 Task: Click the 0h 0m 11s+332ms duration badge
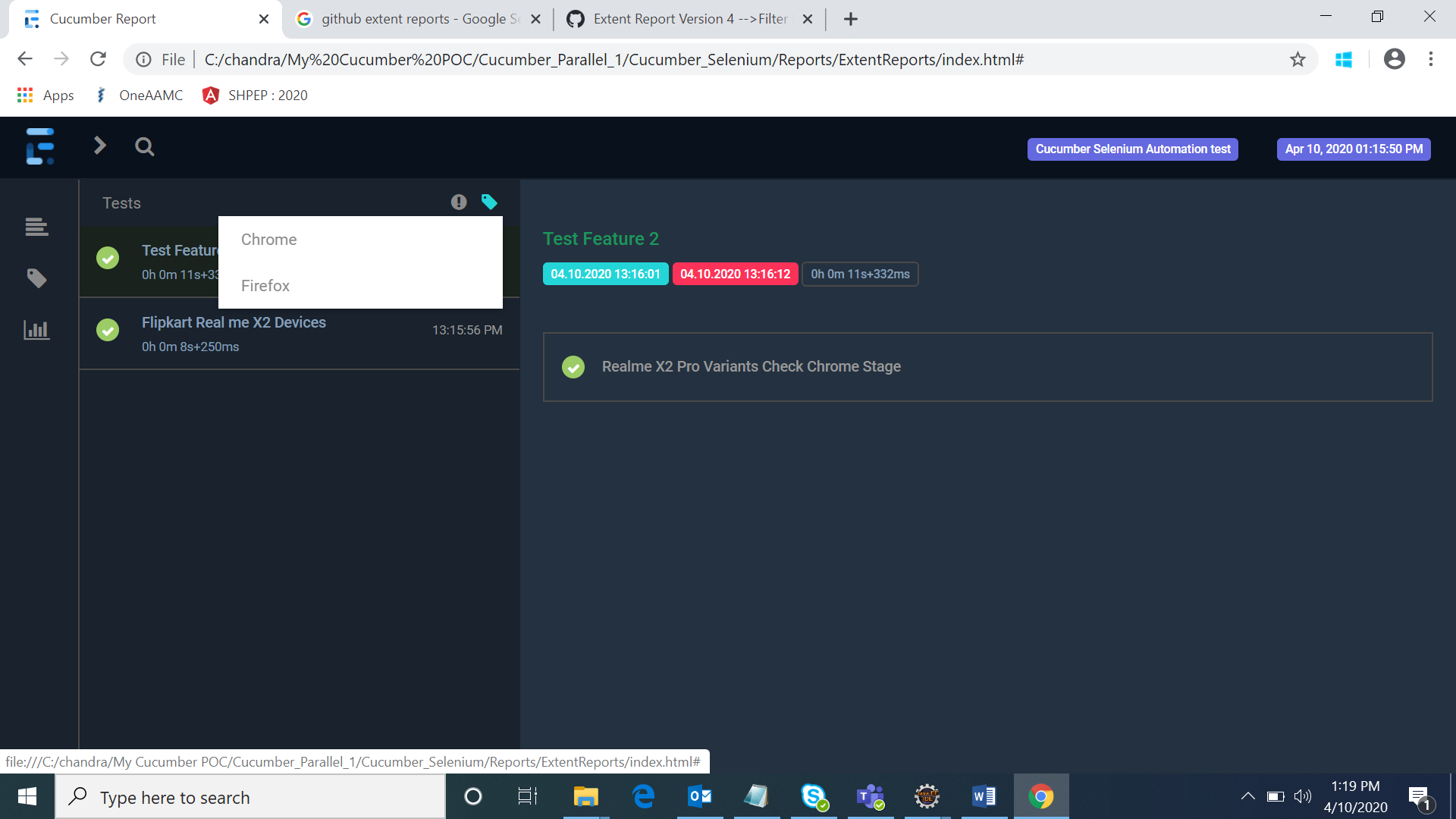[x=860, y=274]
